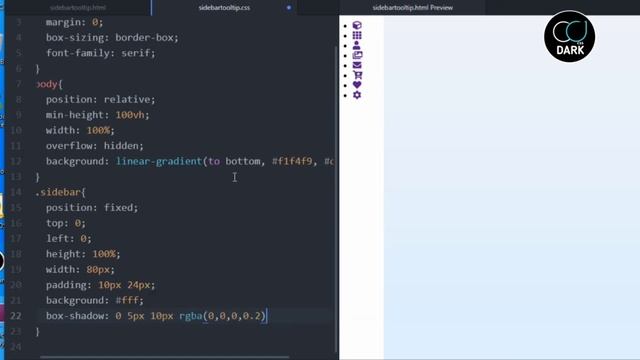Image resolution: width=640 pixels, height=360 pixels.
Task: Click empty line 24 in the editor
Action: point(184,347)
